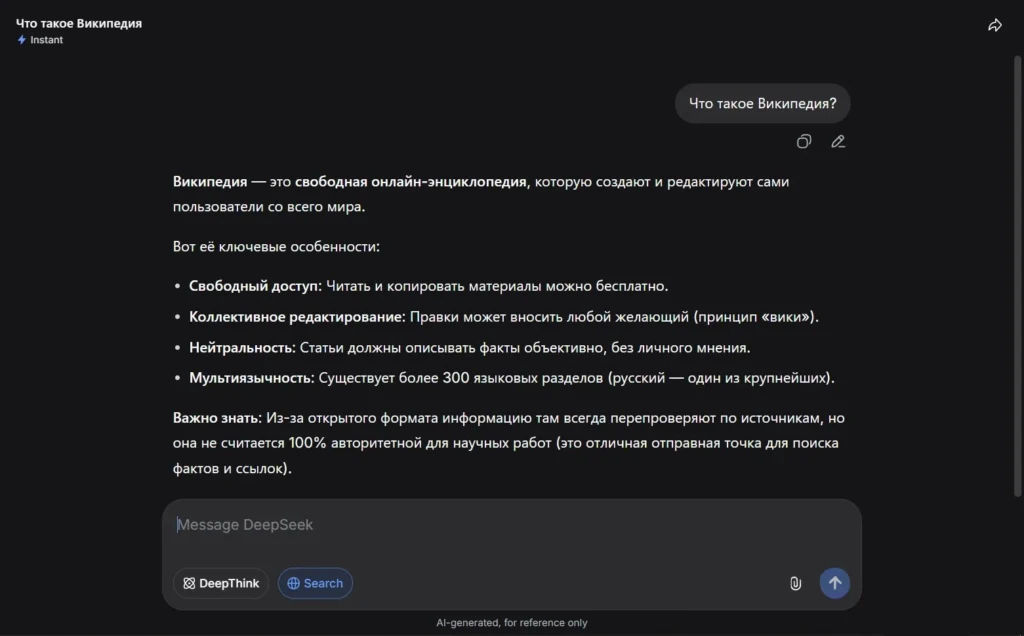
Task: Copy the user message with copy icon
Action: coord(803,141)
